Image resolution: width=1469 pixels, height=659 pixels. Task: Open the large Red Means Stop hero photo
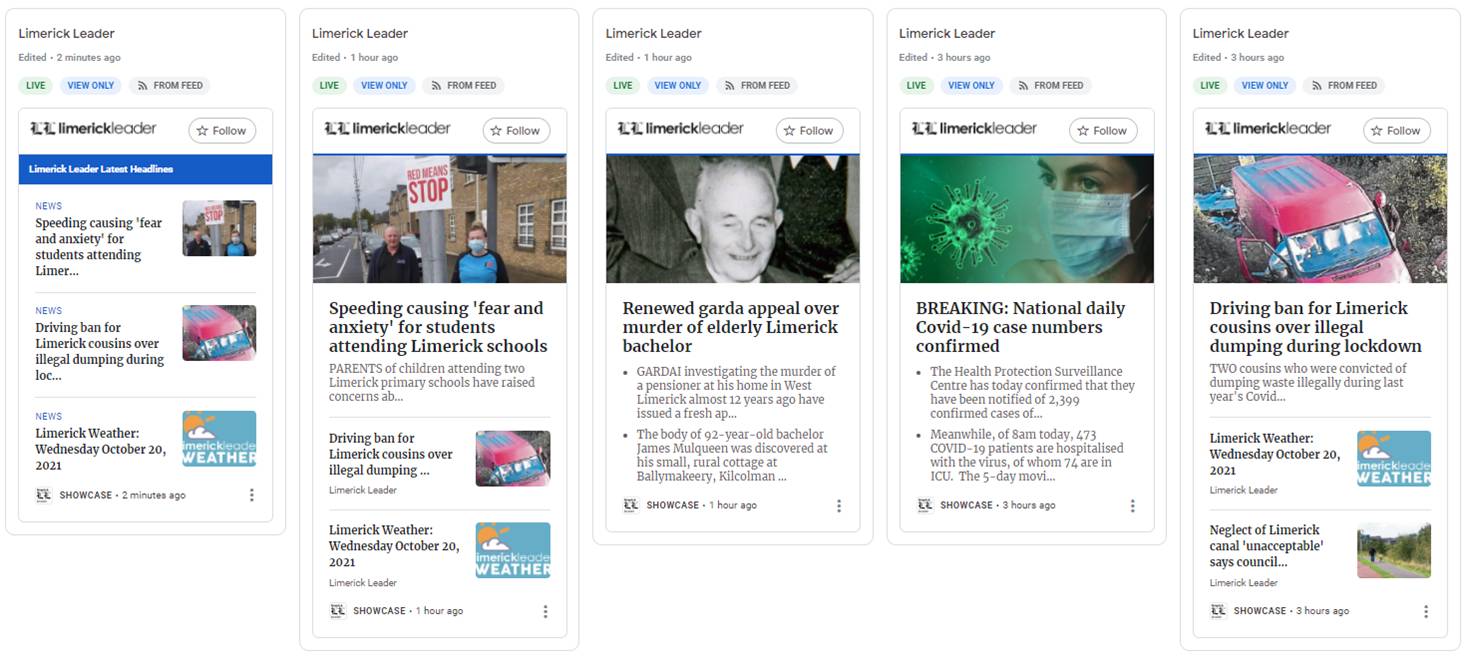tap(440, 219)
